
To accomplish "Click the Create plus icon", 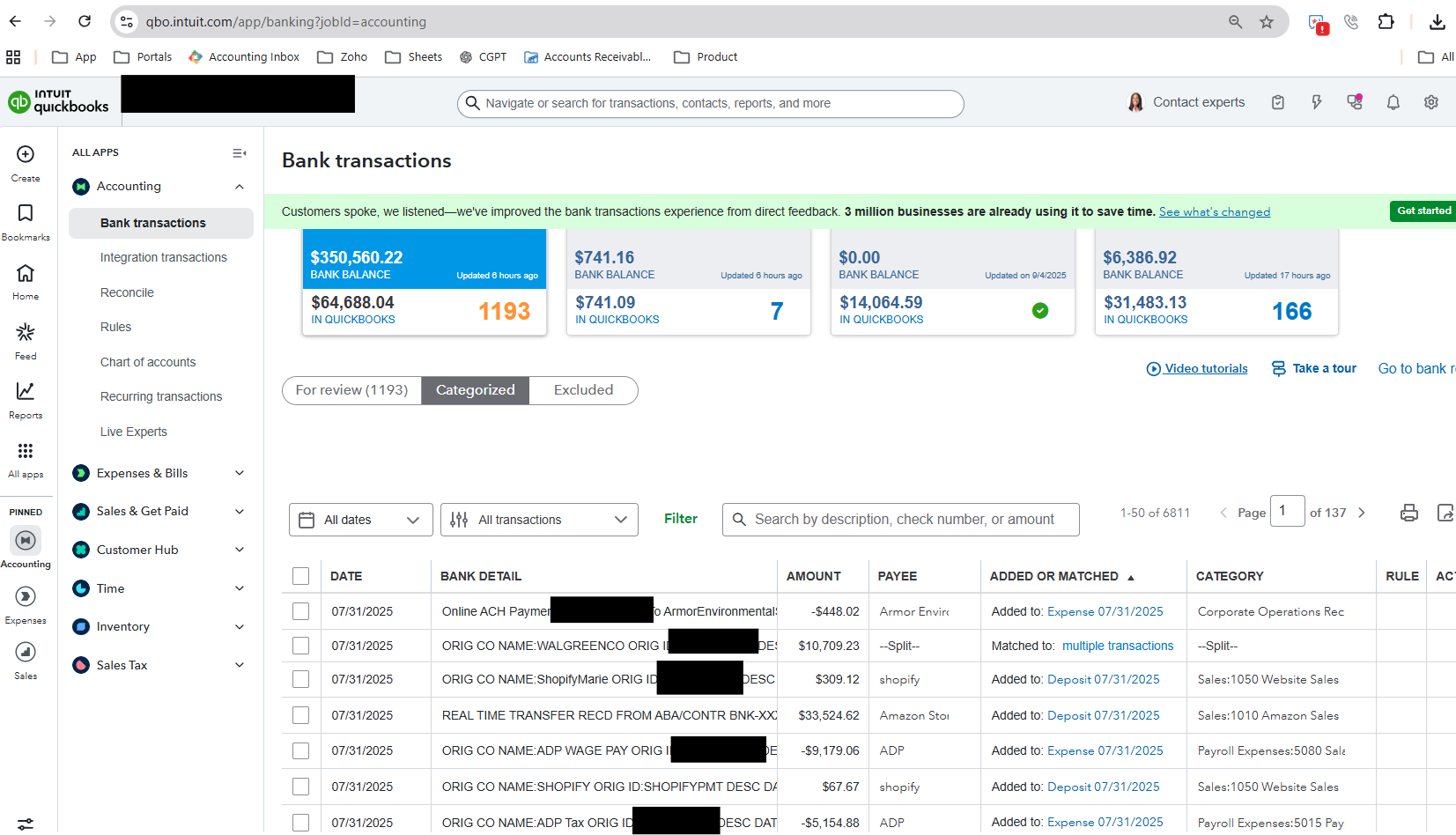I will 26,154.
